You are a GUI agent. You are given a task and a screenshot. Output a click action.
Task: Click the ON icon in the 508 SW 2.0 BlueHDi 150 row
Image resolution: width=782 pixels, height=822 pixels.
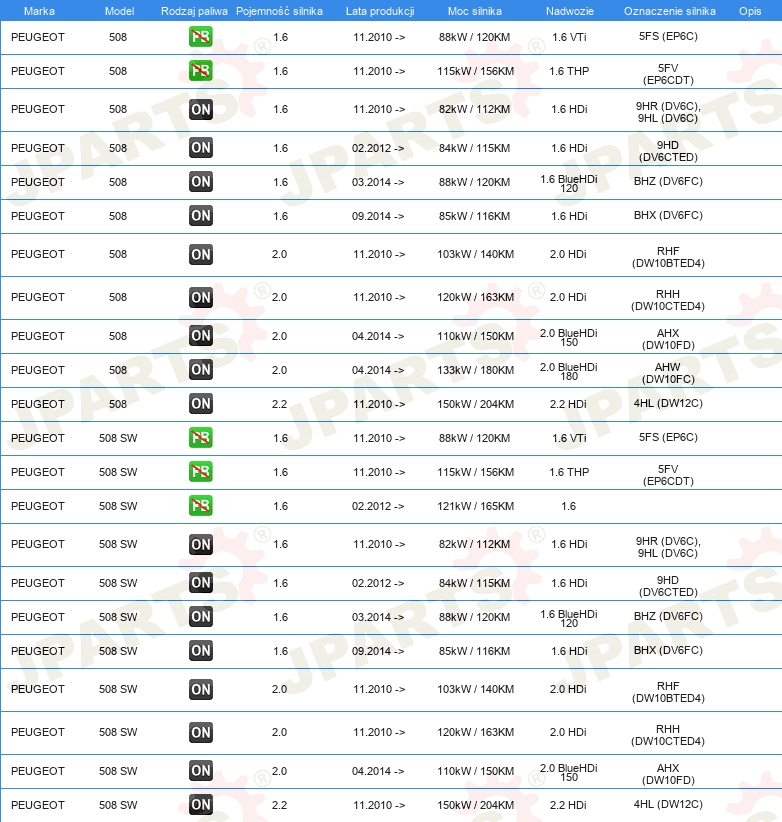[x=201, y=771]
